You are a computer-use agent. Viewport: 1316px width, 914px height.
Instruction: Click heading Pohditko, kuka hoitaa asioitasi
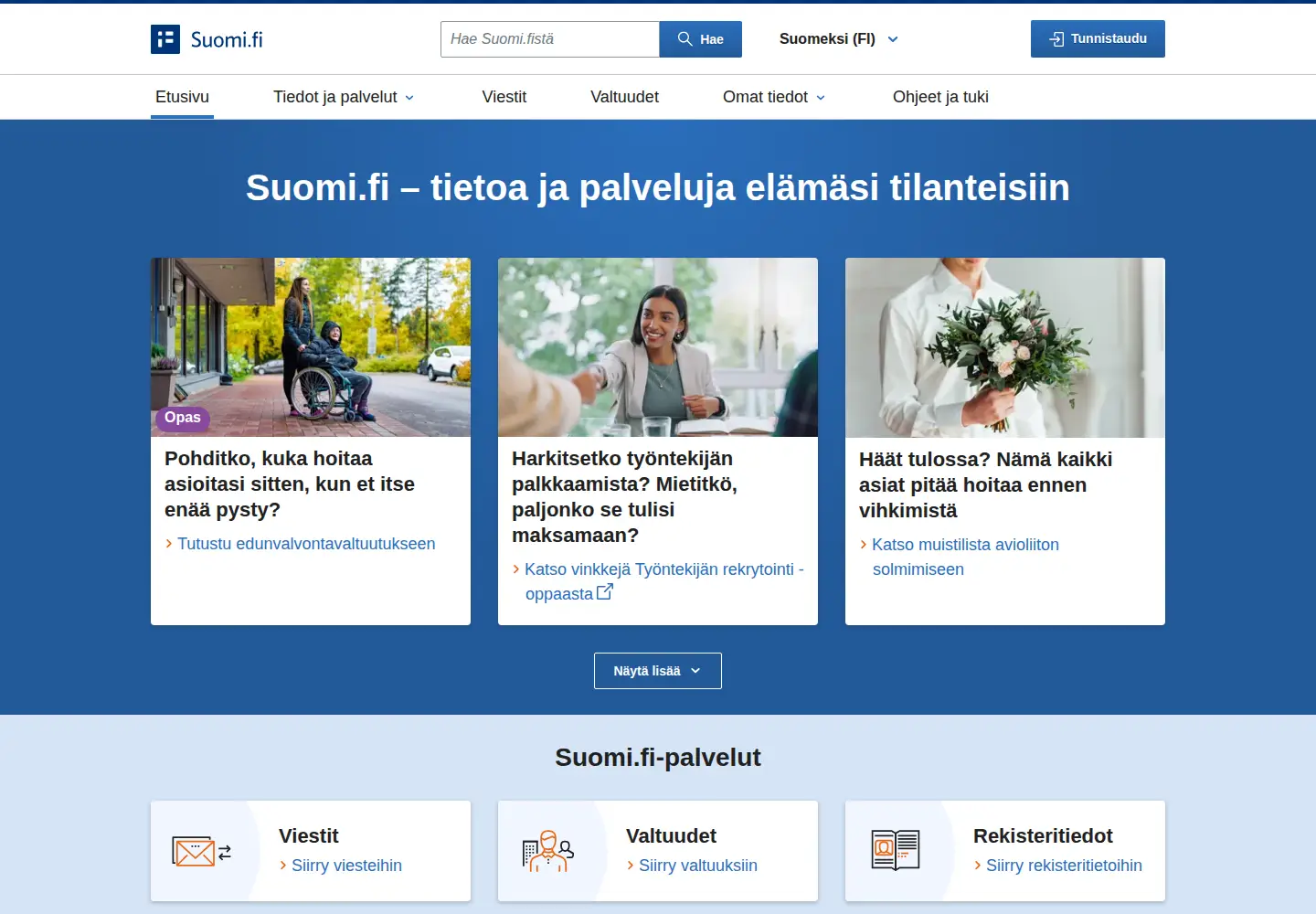click(290, 484)
